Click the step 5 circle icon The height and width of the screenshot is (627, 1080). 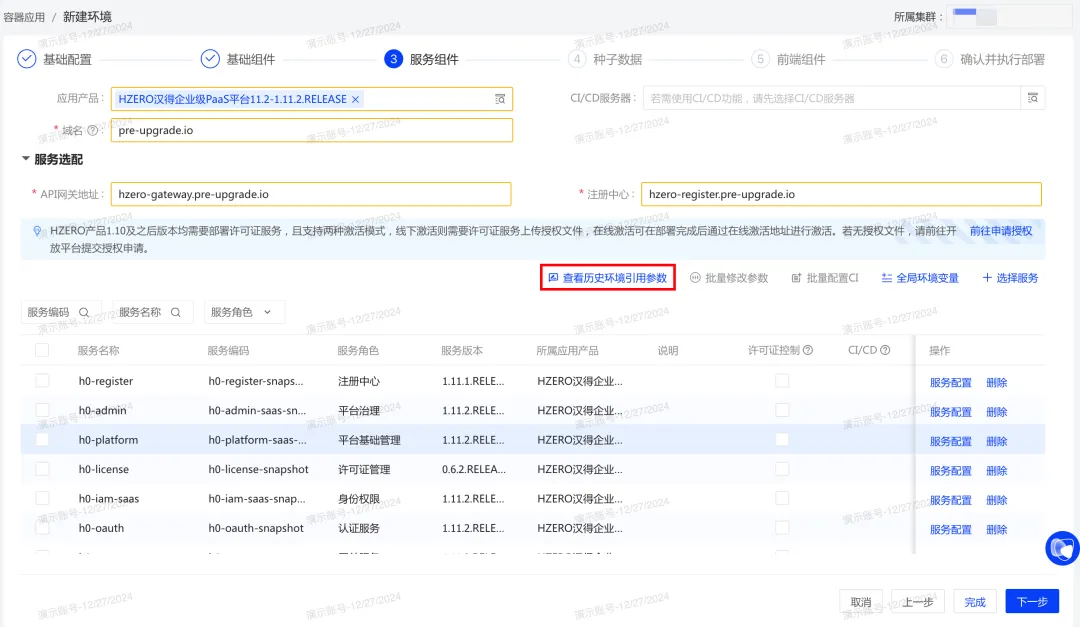click(x=760, y=59)
